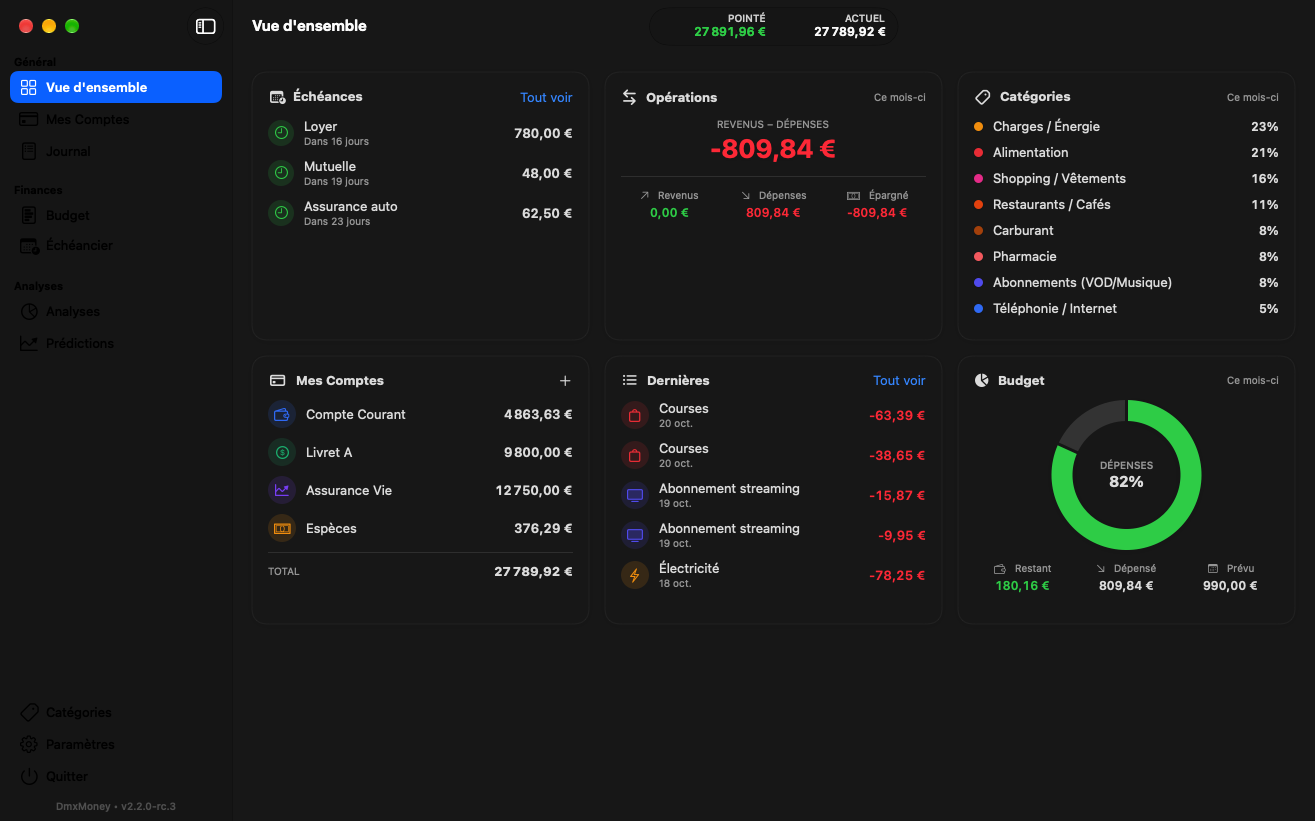
Task: Click the Loyer clock icon
Action: pyautogui.click(x=282, y=133)
